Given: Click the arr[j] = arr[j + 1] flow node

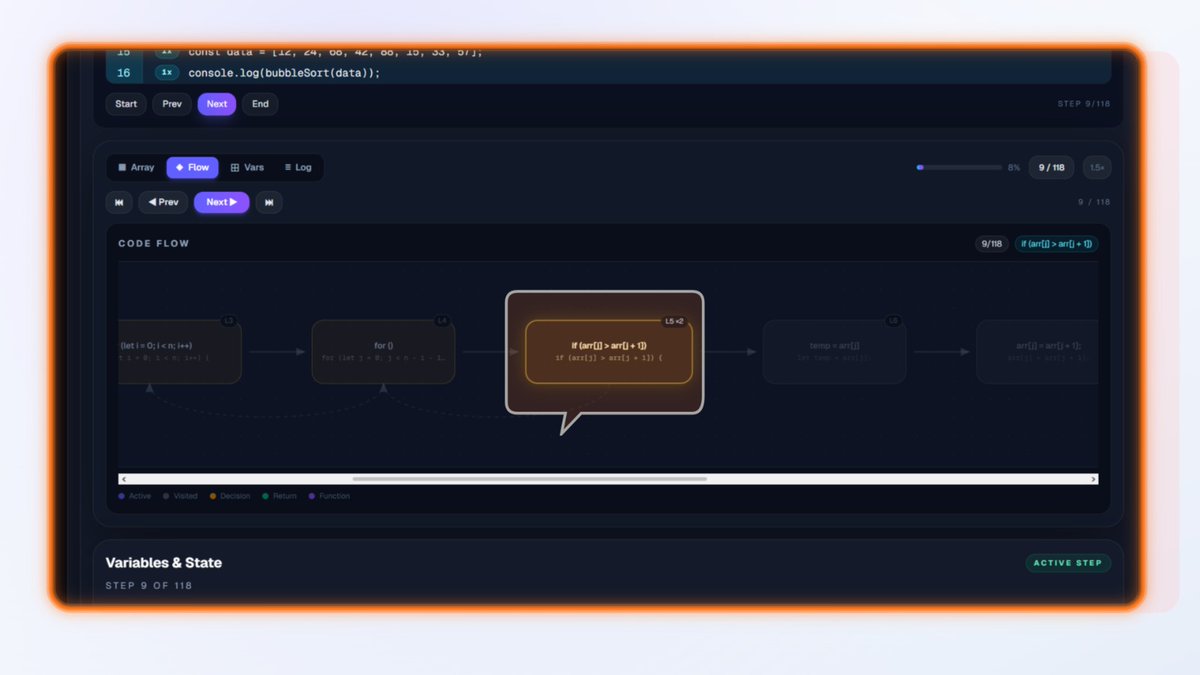Looking at the screenshot, I should coord(1037,351).
